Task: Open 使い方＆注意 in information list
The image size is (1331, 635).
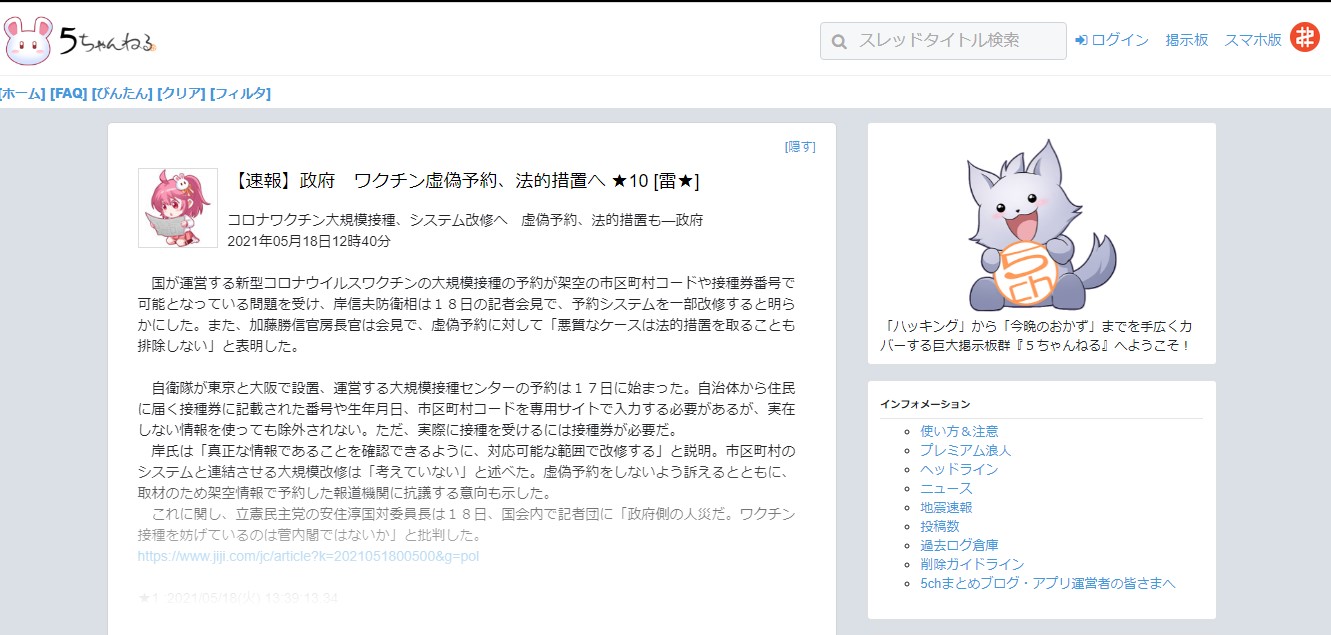Action: pos(958,431)
